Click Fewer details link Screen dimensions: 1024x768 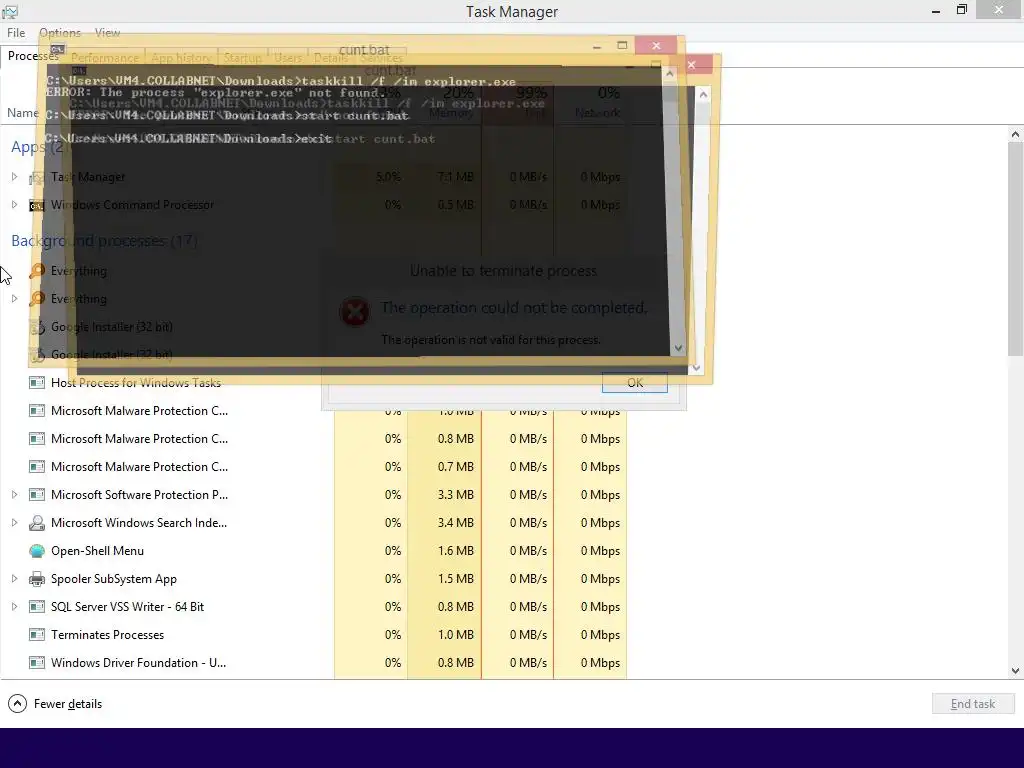point(68,704)
